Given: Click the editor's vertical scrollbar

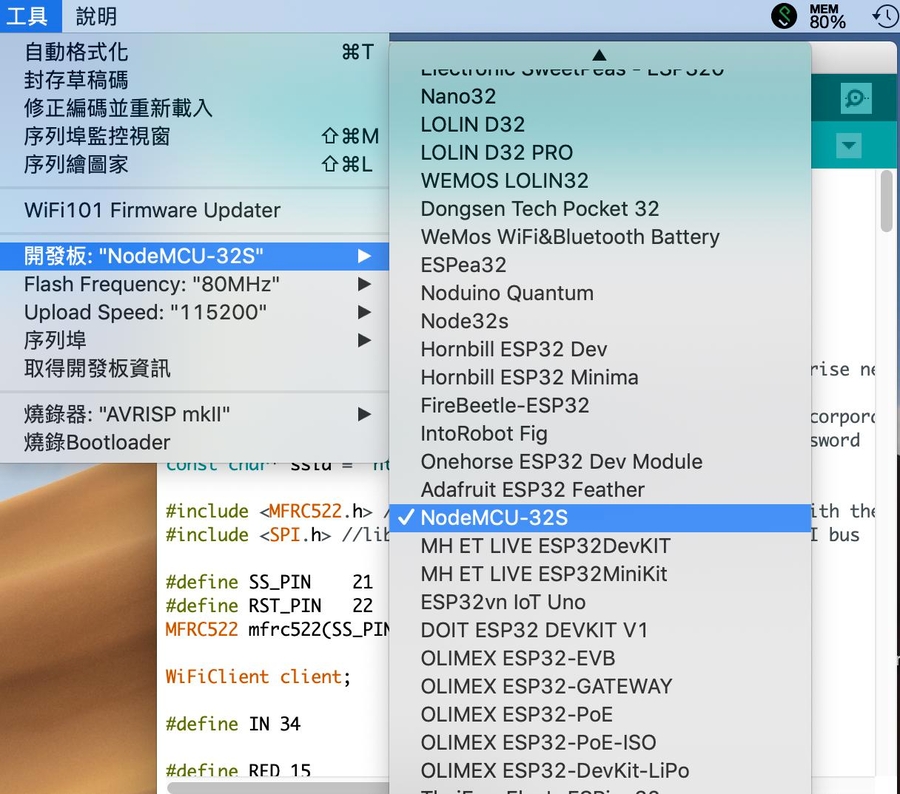Looking at the screenshot, I should [x=886, y=200].
